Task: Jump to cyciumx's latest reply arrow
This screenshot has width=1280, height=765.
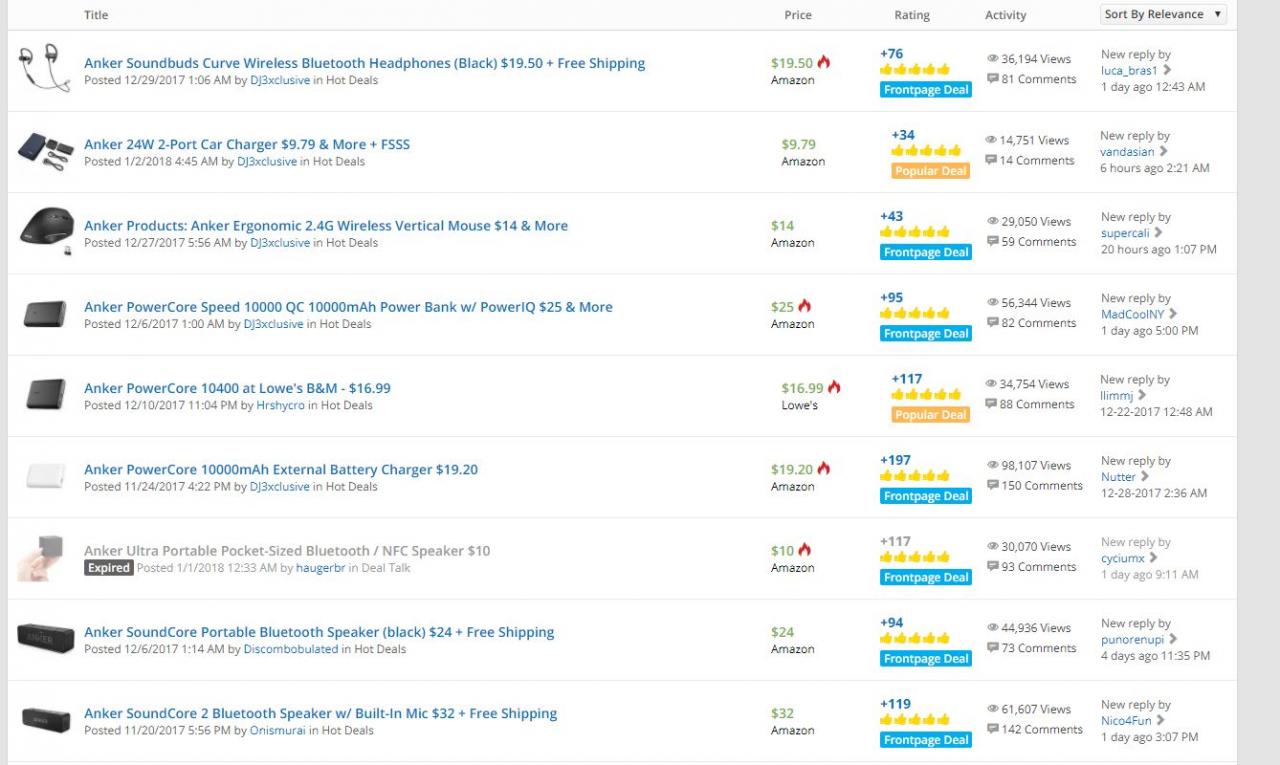Action: 1153,558
